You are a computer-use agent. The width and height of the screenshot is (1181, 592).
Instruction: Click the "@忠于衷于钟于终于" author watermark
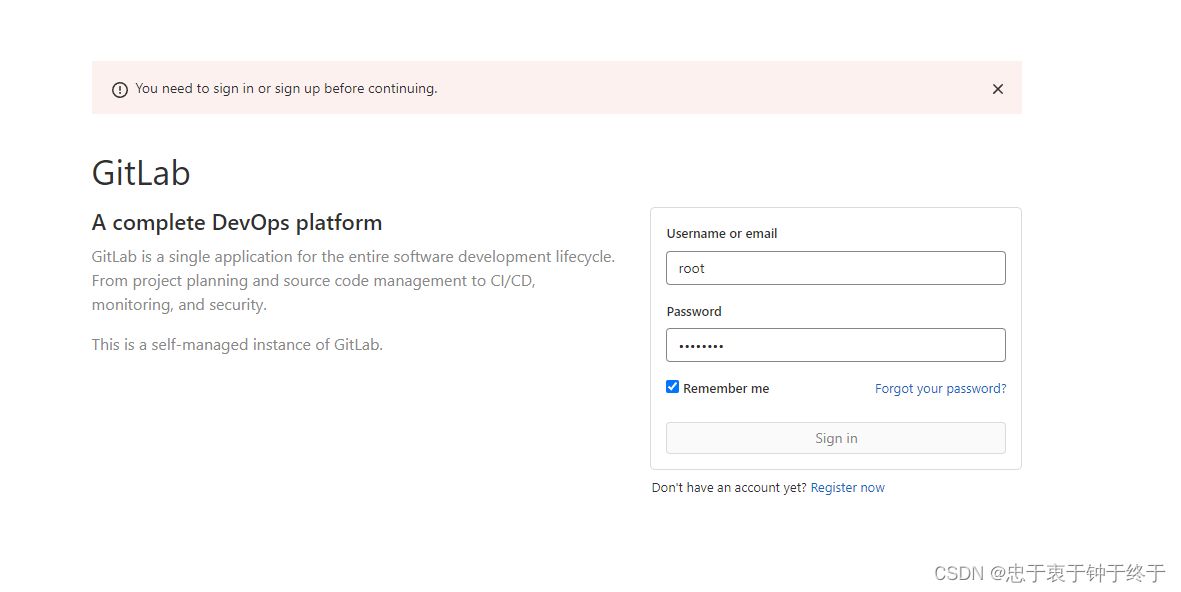(x=1078, y=573)
